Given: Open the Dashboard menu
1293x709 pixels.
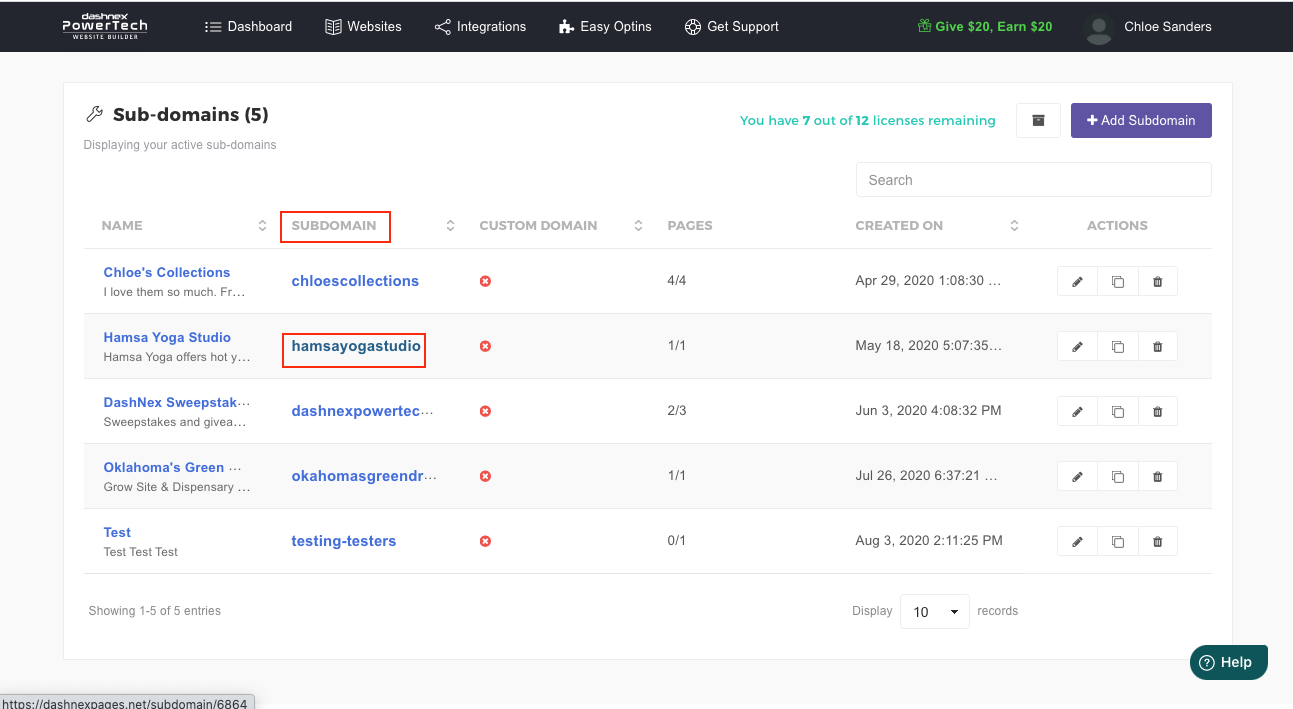Looking at the screenshot, I should 248,27.
